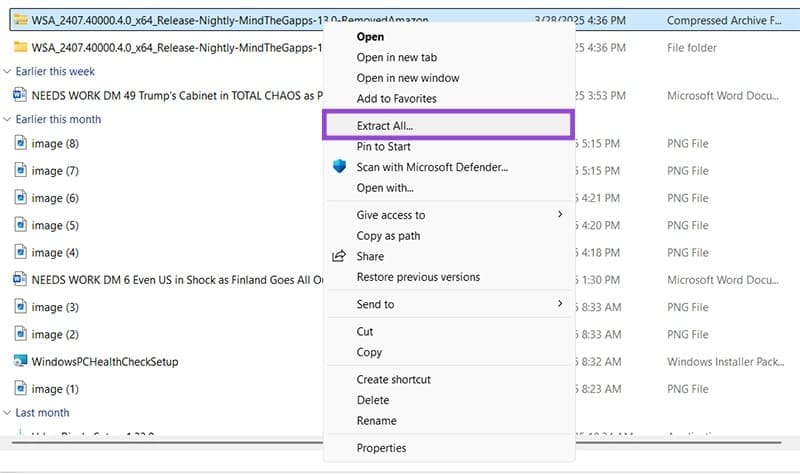Collapse the Earlier this month group
The width and height of the screenshot is (800, 474).
[8, 119]
